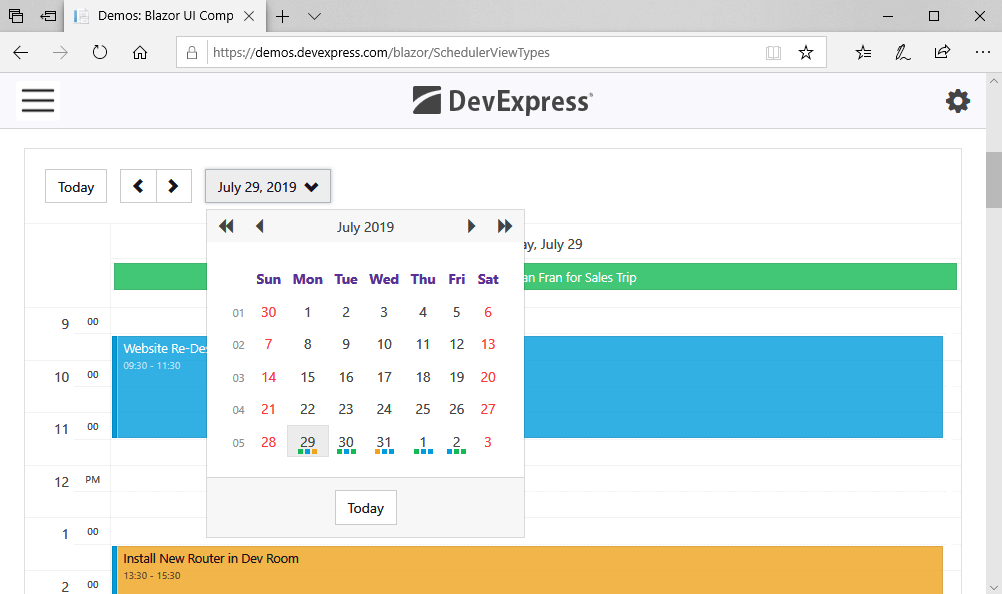Add the page to favorites via the star icon

(806, 52)
